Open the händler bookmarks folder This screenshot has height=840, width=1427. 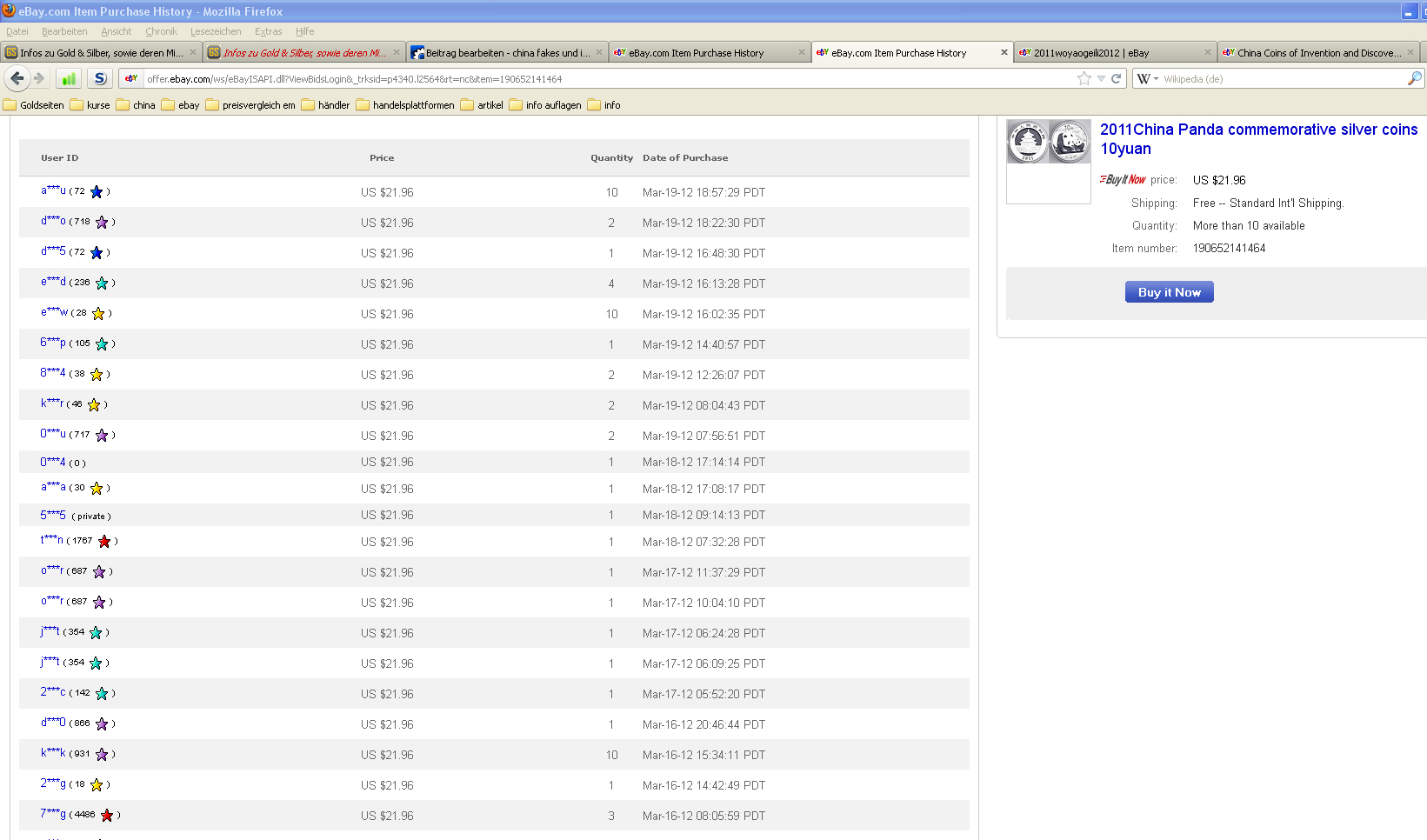click(x=325, y=105)
